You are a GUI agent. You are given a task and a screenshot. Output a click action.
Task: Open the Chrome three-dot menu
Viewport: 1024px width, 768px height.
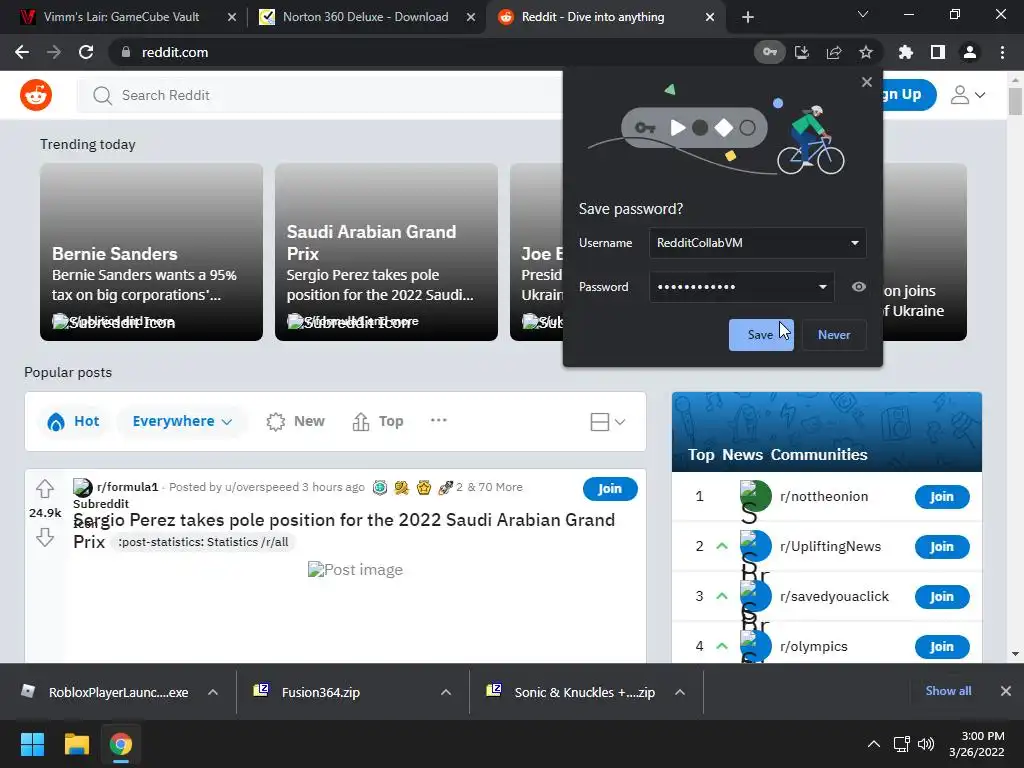pos(1002,52)
